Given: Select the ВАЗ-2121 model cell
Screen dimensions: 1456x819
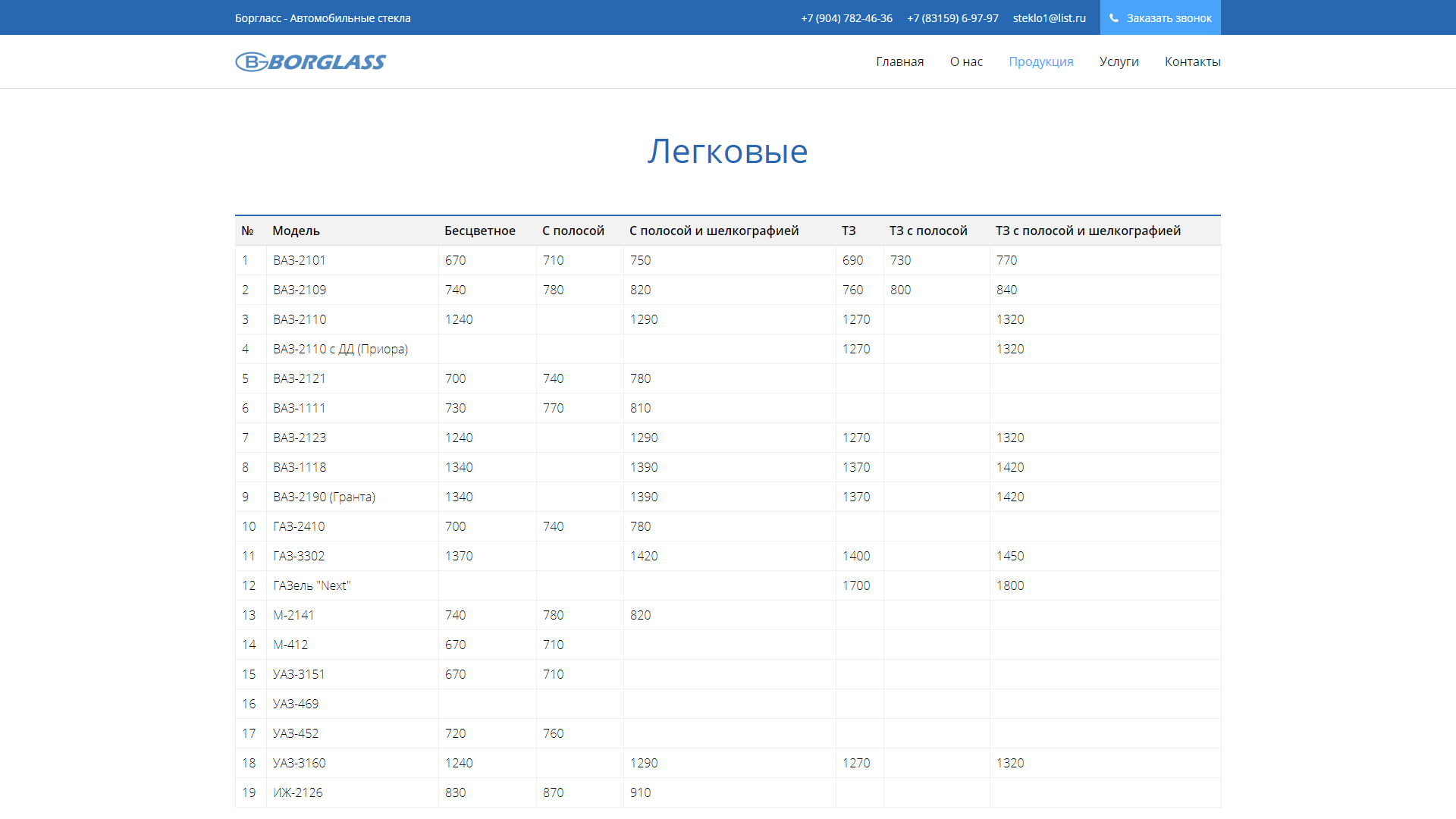Looking at the screenshot, I should [353, 378].
